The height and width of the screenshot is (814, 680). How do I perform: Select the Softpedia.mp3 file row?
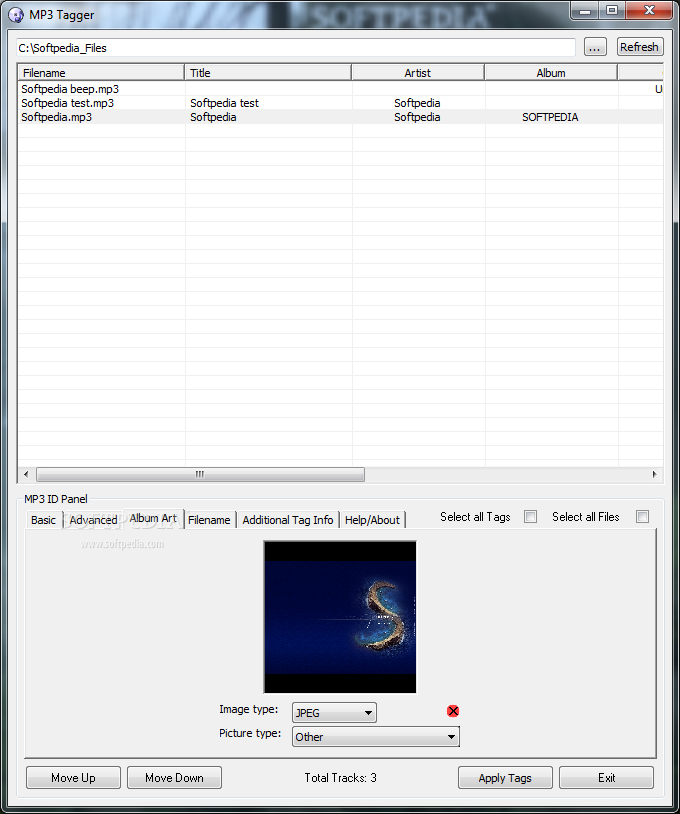[x=341, y=117]
